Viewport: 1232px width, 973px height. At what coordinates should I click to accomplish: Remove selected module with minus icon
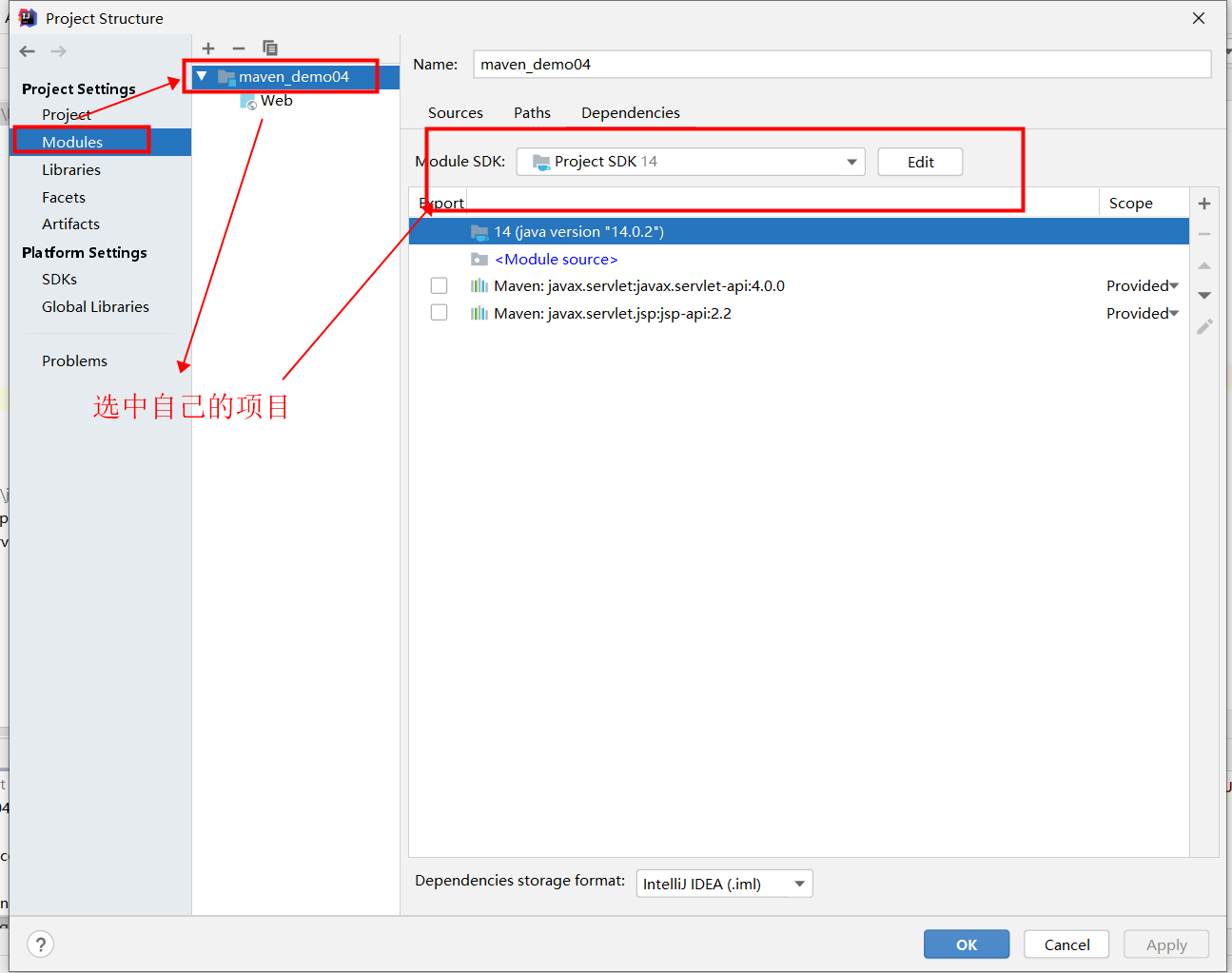click(239, 49)
